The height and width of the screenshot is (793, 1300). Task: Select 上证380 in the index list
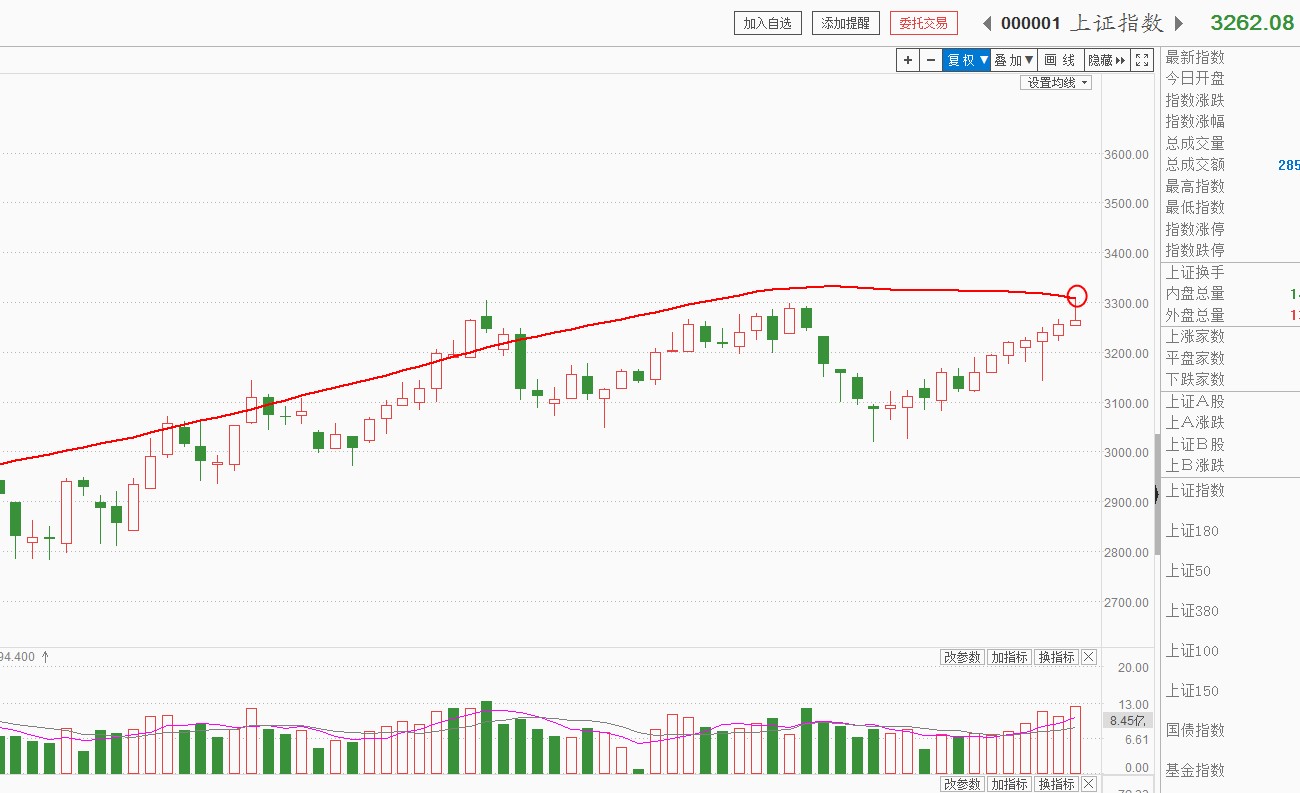coord(1192,610)
